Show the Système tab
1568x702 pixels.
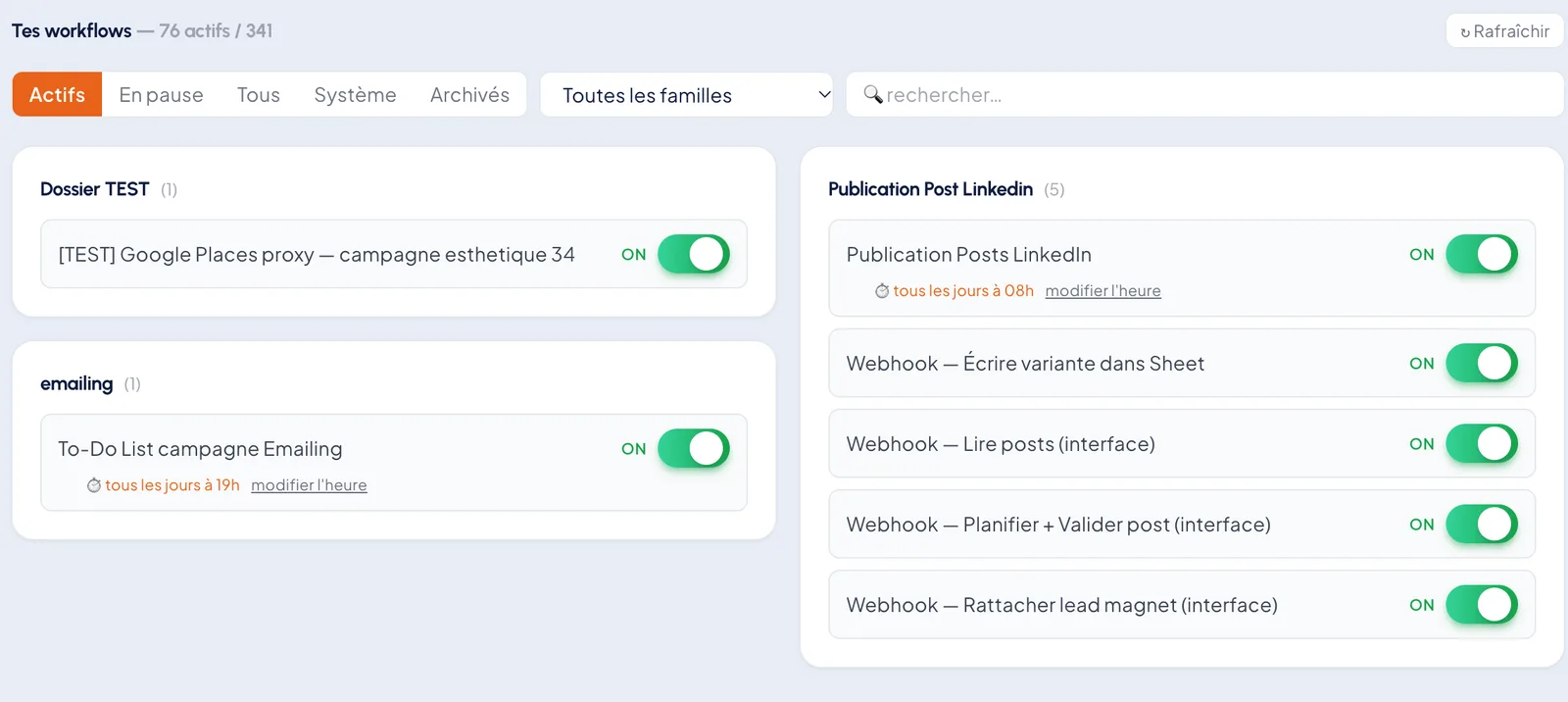pyautogui.click(x=355, y=94)
